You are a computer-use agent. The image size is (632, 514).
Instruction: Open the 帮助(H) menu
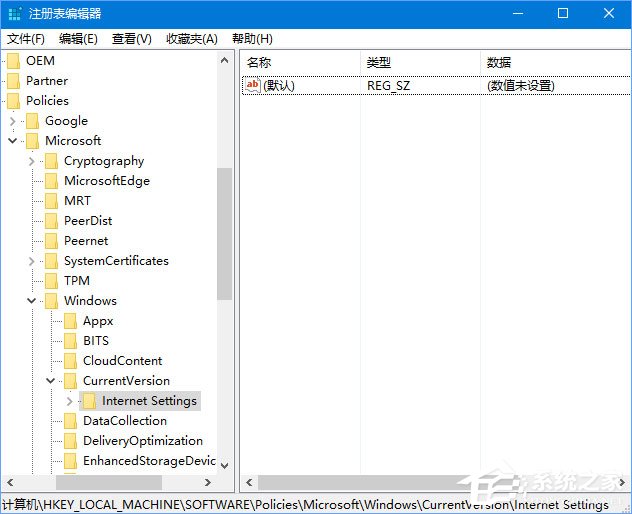[252, 39]
